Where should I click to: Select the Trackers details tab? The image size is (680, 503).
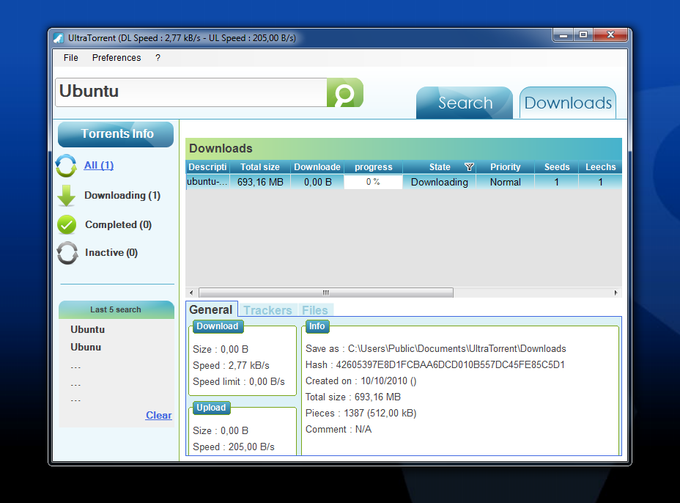pos(268,310)
